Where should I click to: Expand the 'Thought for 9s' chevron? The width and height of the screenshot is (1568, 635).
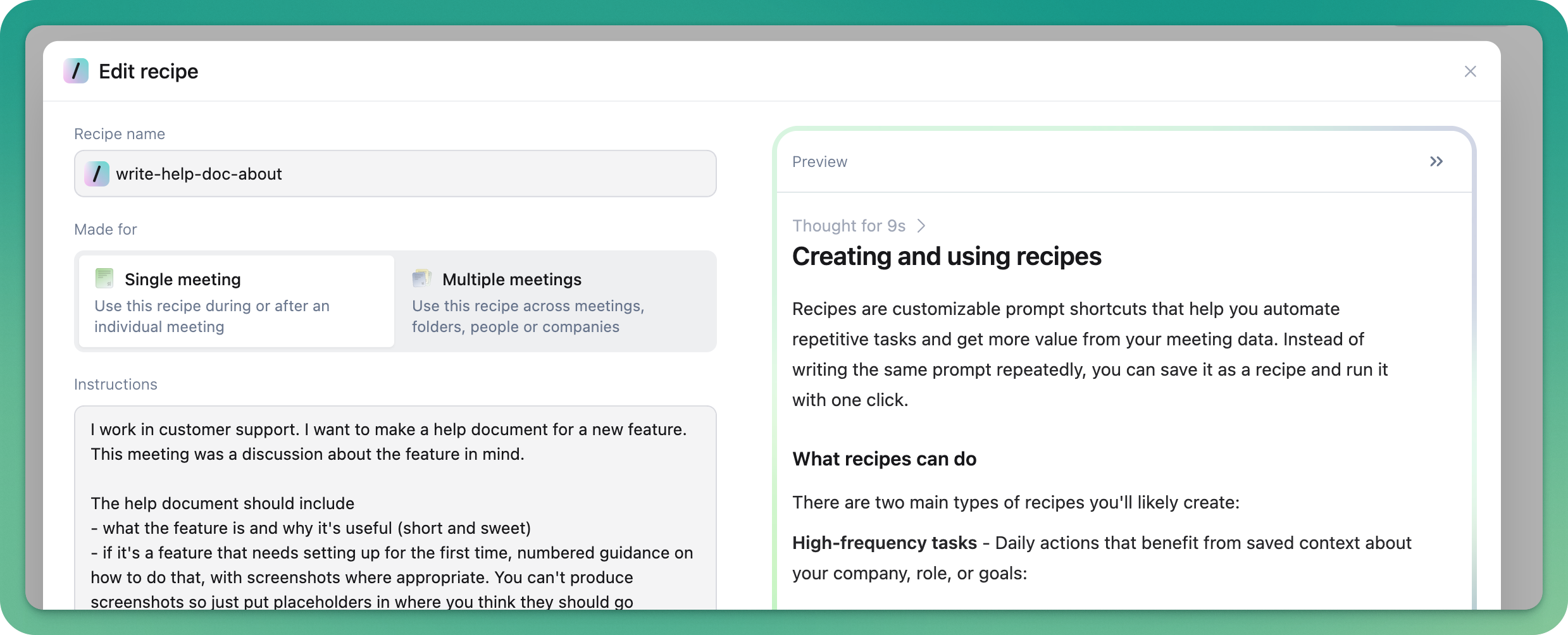(x=921, y=226)
